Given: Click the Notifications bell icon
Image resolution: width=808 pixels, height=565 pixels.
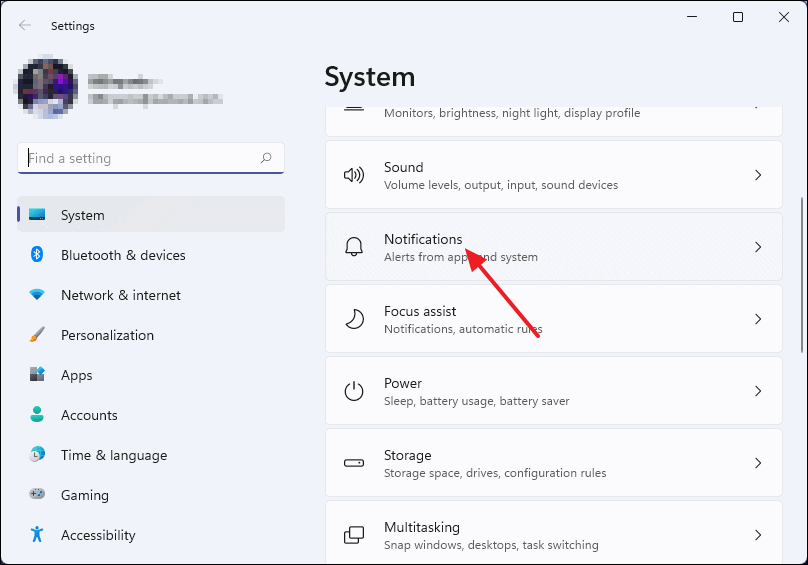Looking at the screenshot, I should 354,247.
